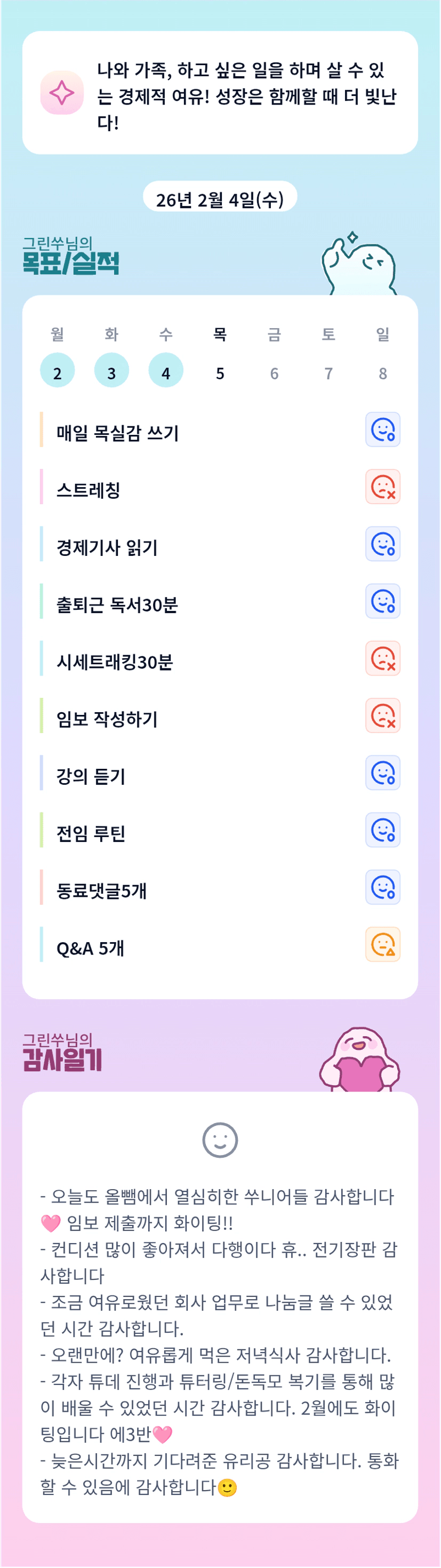Click the 26년 2월 4일(수) date pill
The width and height of the screenshot is (441, 1568).
(220, 199)
